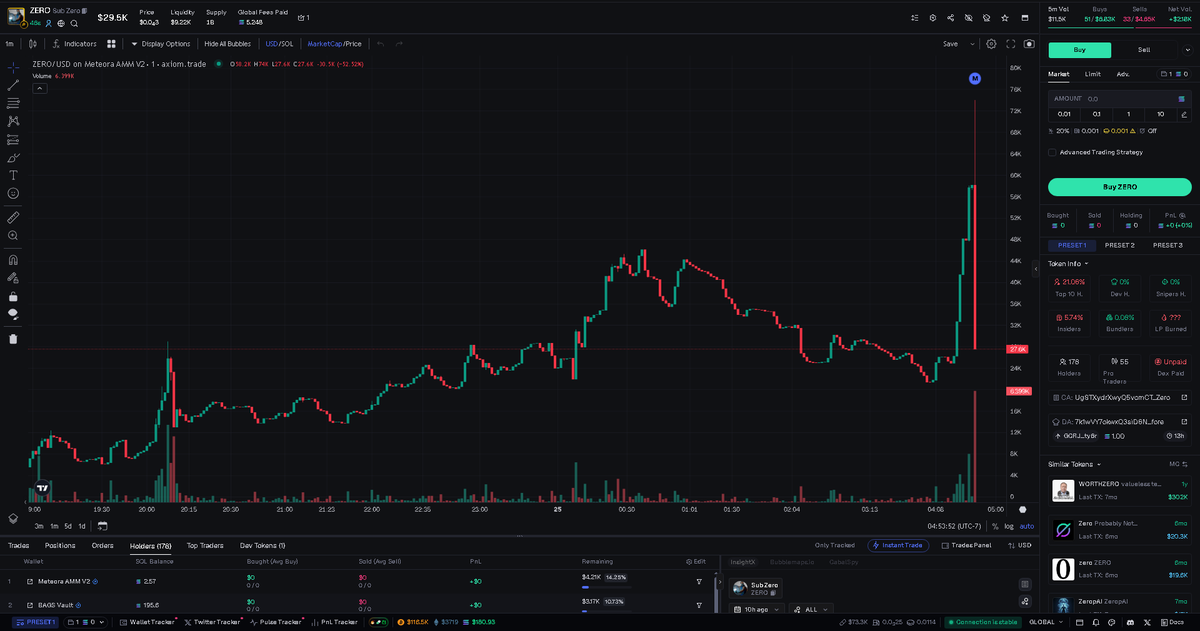The image size is (1200, 631).
Task: Toggle Only Tracked filter
Action: click(835, 545)
